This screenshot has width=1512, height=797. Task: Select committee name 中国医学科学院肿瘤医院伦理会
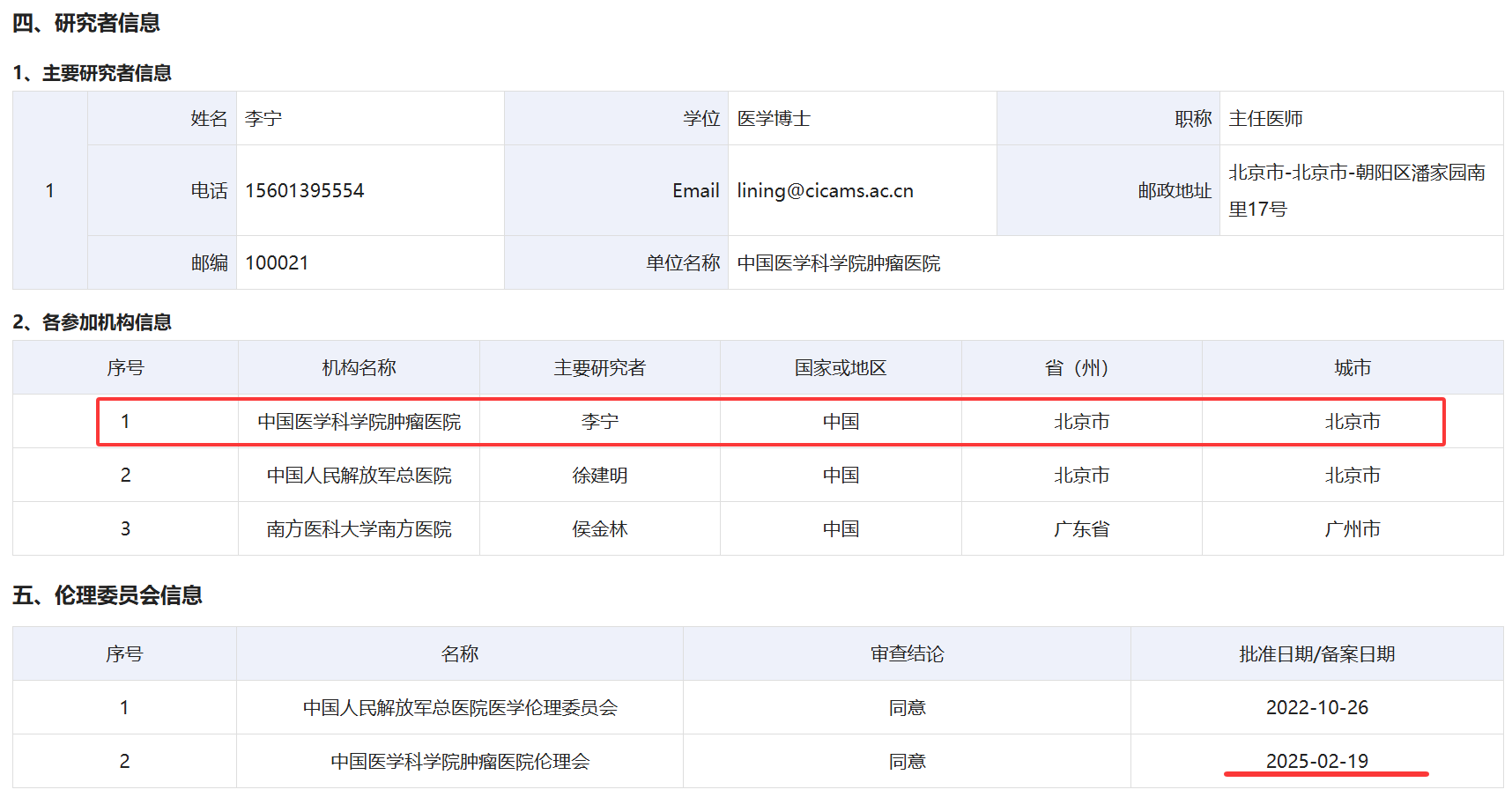(460, 761)
